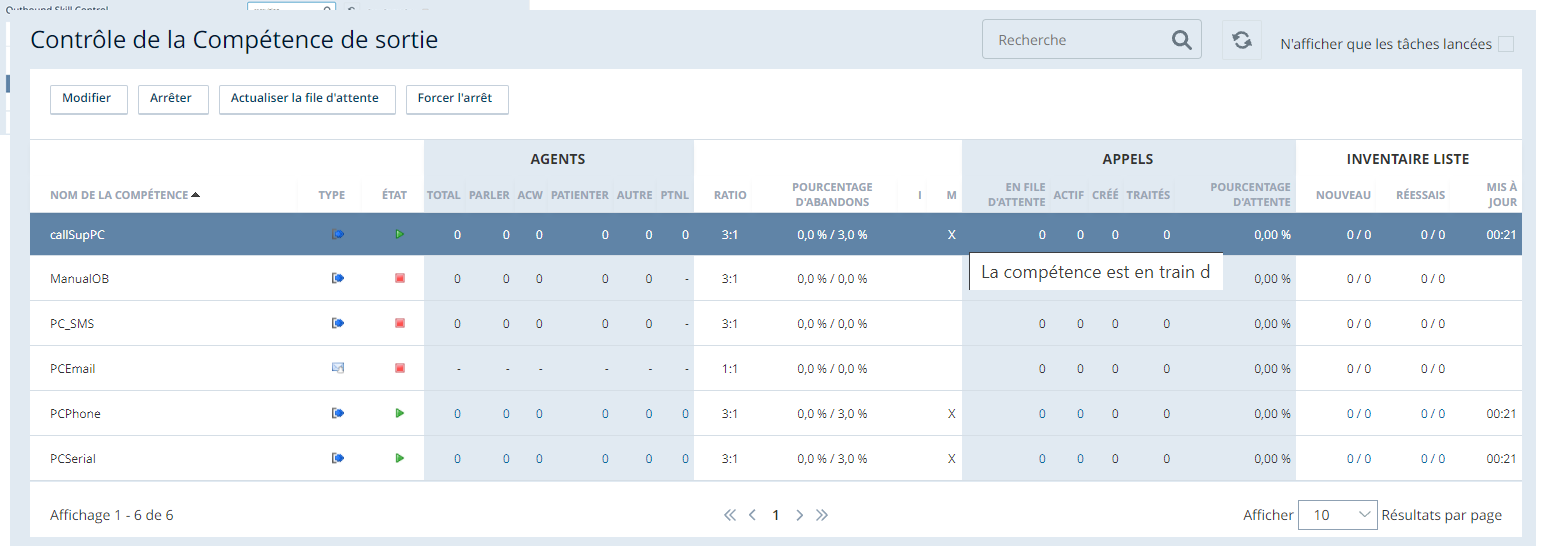Image resolution: width=1548 pixels, height=558 pixels.
Task: Click the TOTAL agents column header
Action: click(444, 195)
